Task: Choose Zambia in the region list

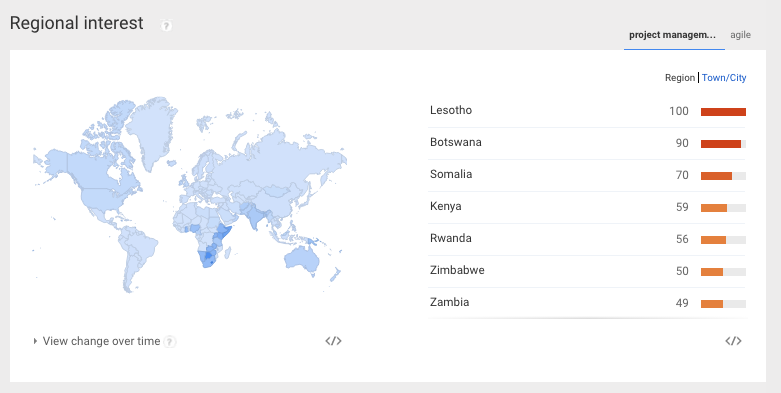Action: [449, 302]
